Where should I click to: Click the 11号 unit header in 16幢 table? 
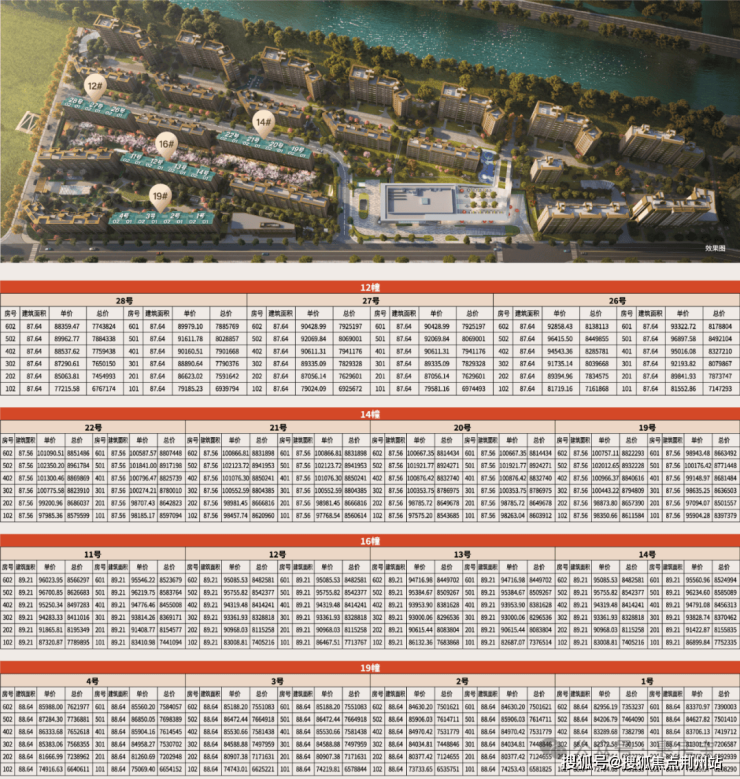(x=92, y=553)
